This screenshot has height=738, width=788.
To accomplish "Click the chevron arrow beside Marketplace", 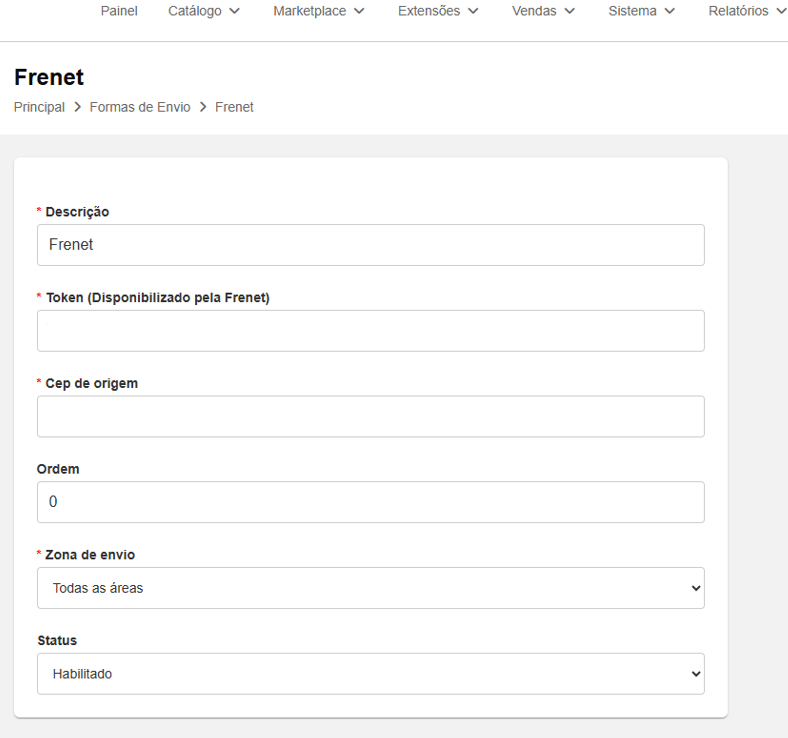I will tap(359, 12).
